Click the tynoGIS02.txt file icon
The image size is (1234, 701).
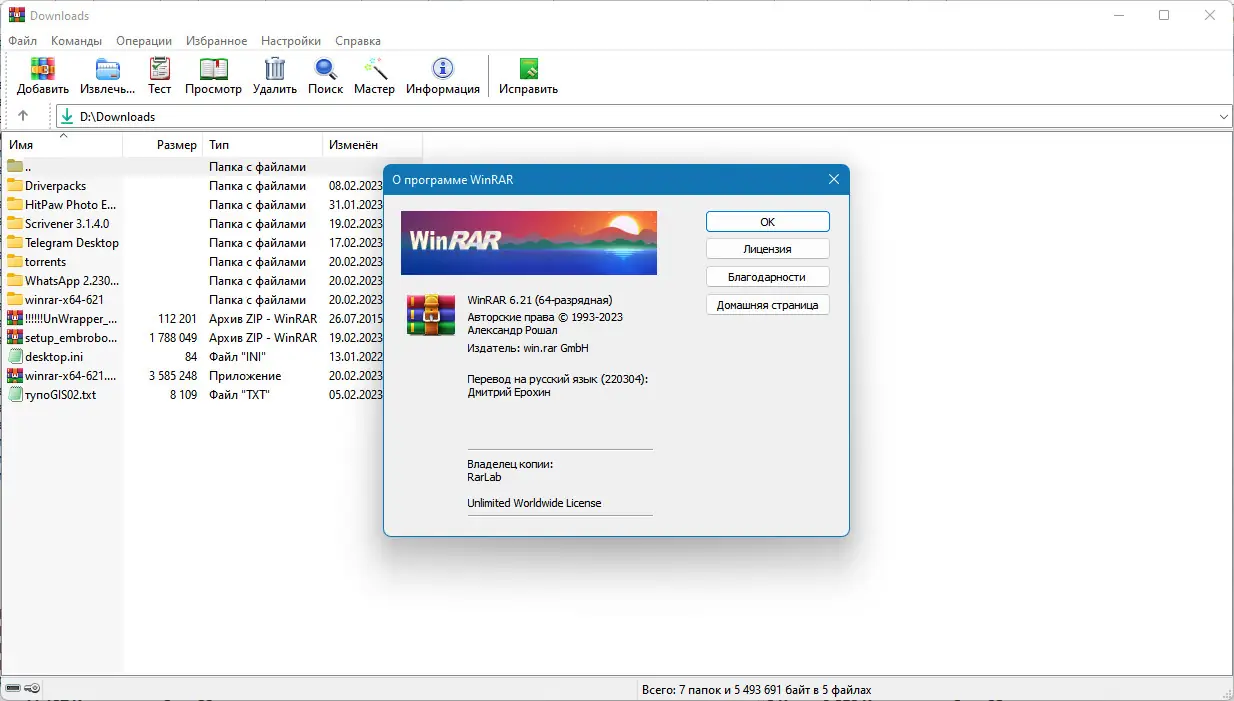point(15,395)
